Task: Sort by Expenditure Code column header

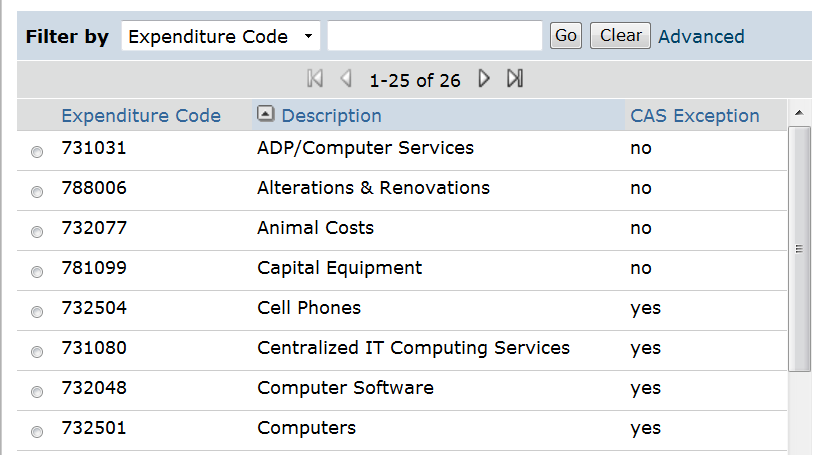Action: (x=141, y=116)
